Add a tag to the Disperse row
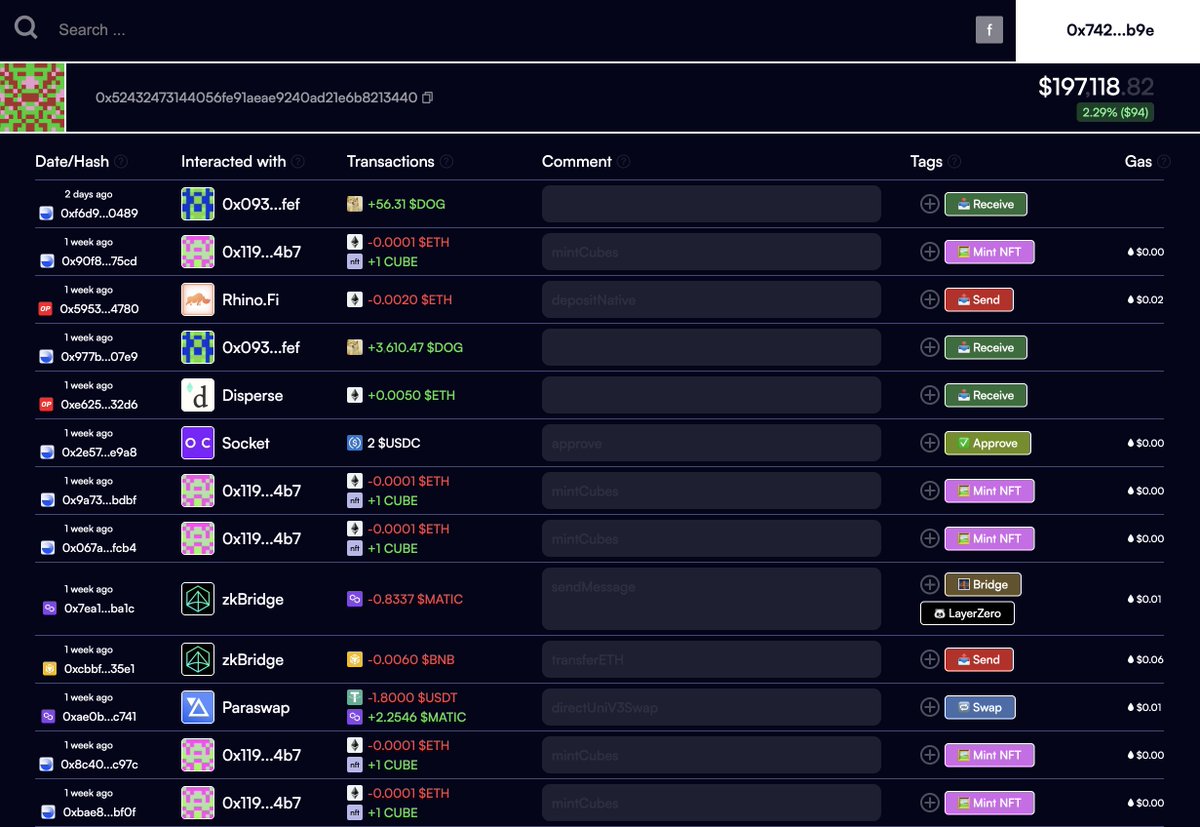 tap(929, 395)
